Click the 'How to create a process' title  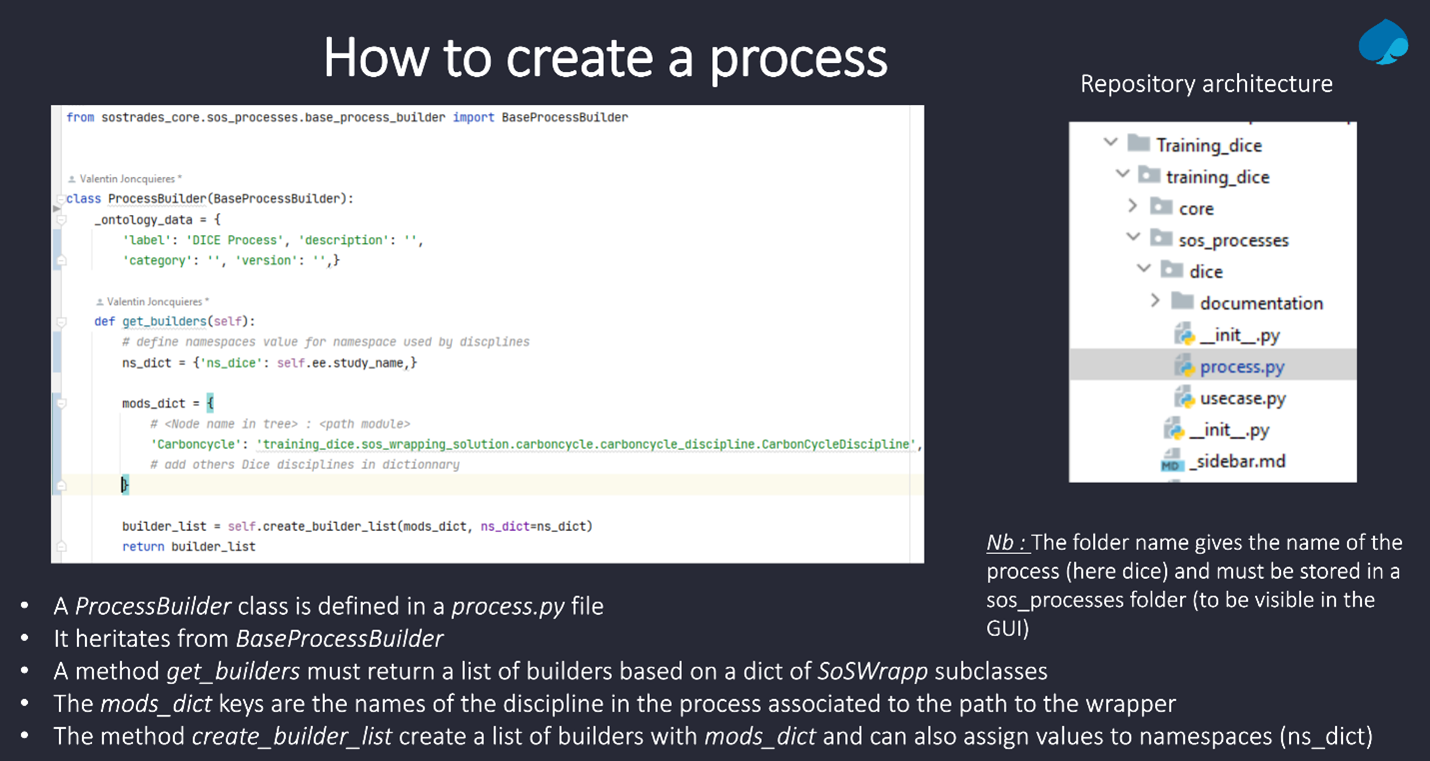[x=605, y=57]
